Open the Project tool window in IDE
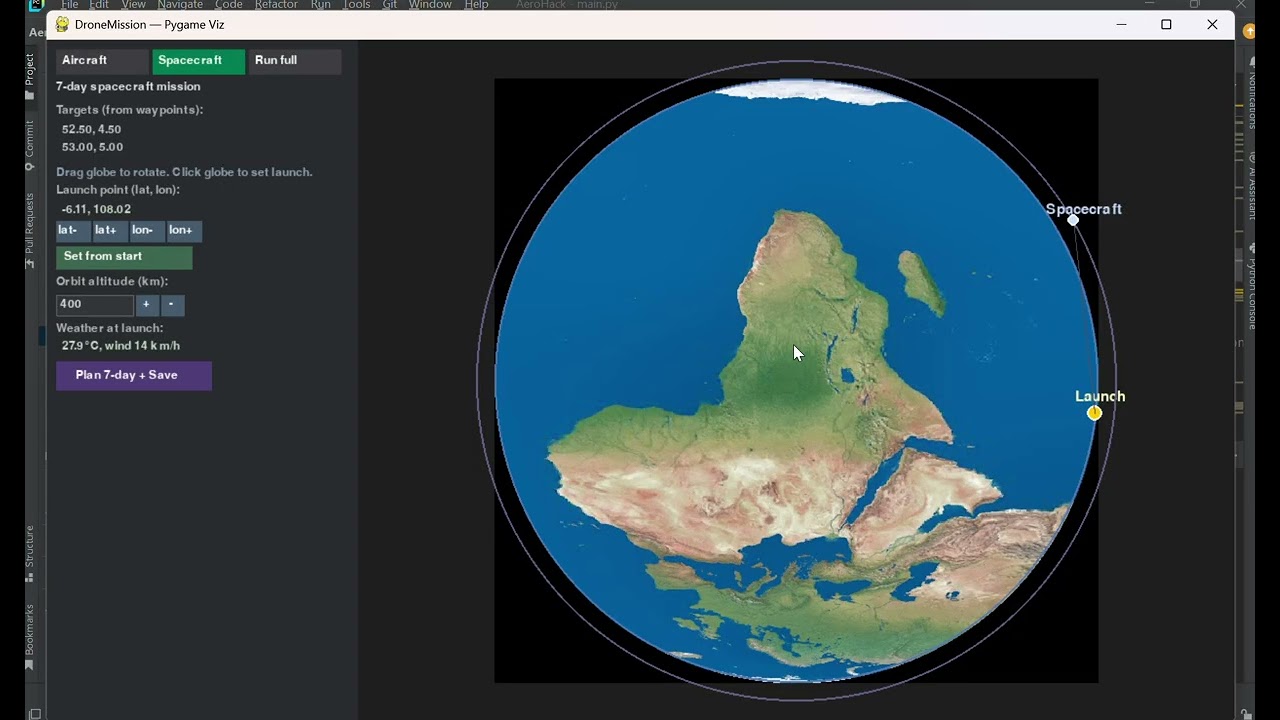 point(30,76)
